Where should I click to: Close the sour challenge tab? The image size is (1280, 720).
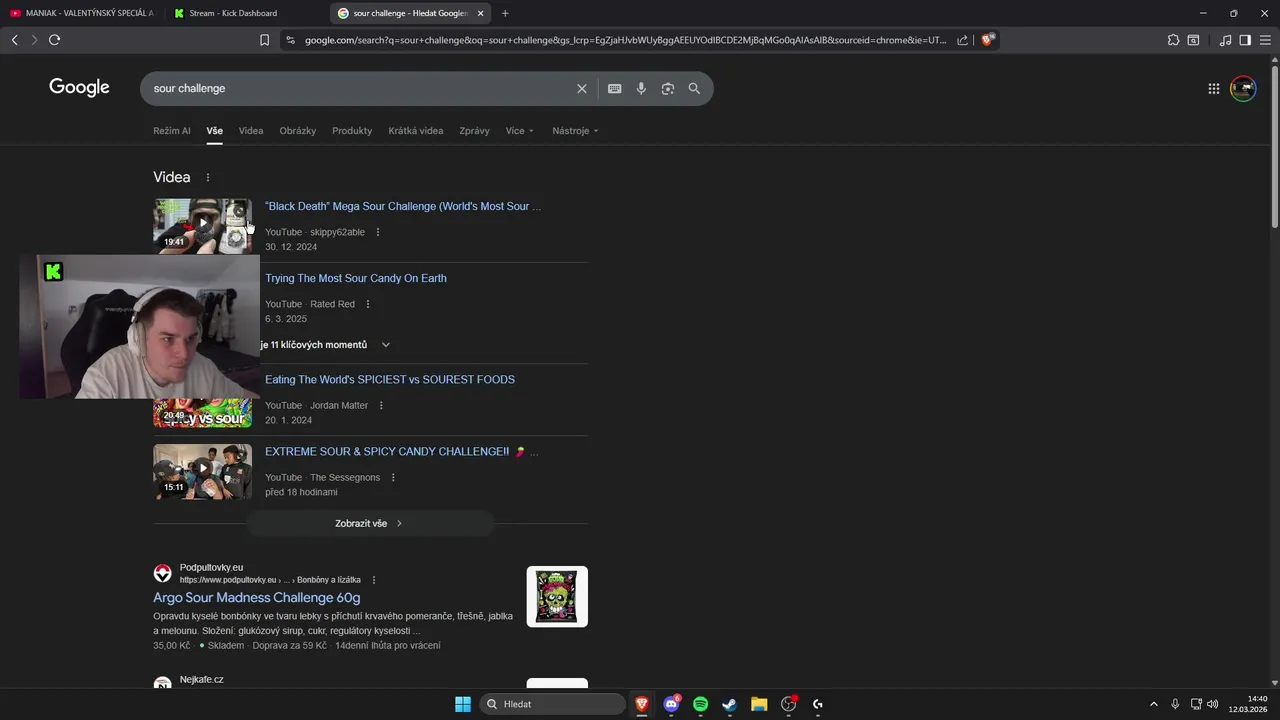click(x=481, y=13)
